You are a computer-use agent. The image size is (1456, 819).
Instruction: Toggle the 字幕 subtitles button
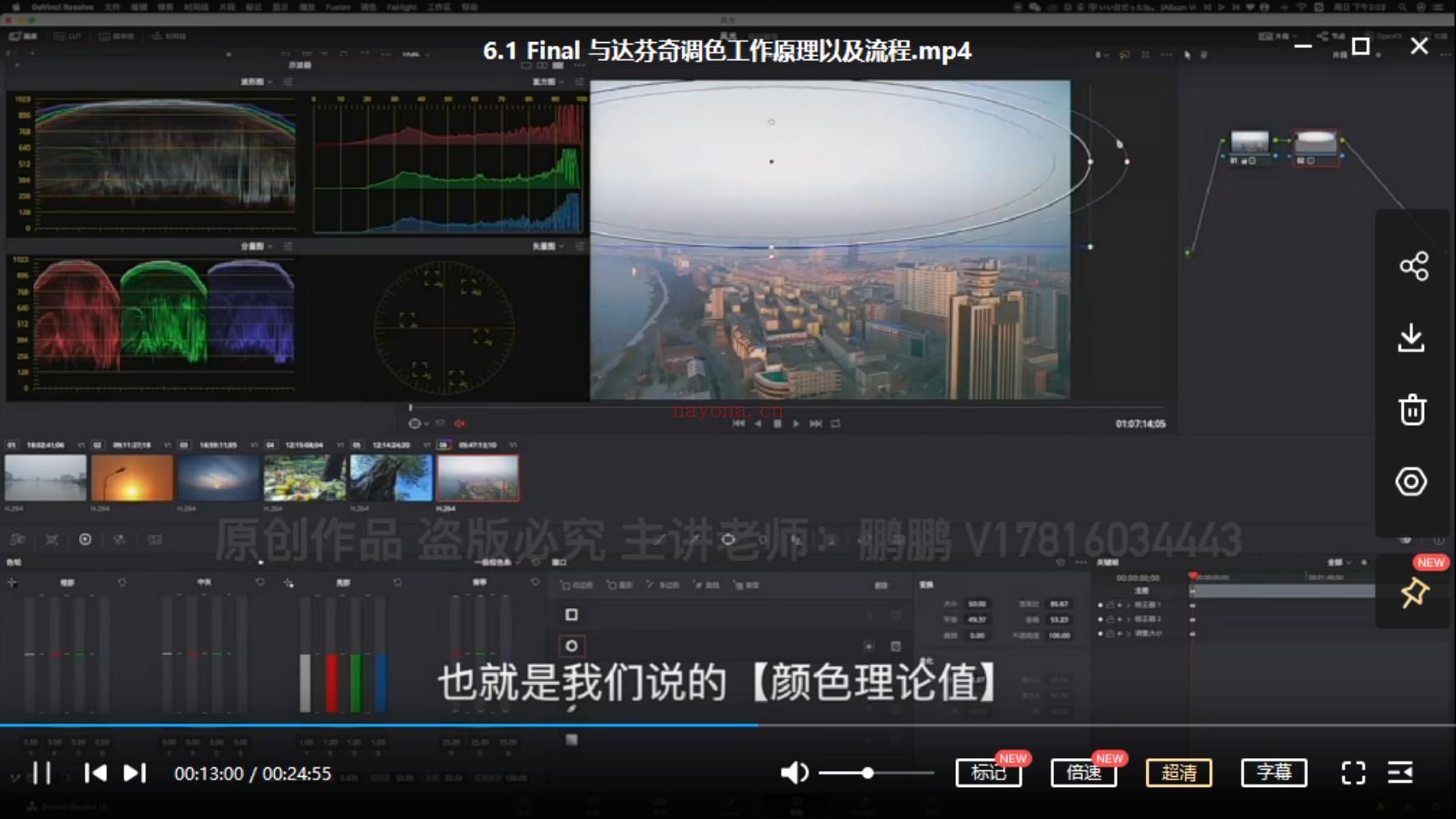[x=1274, y=773]
